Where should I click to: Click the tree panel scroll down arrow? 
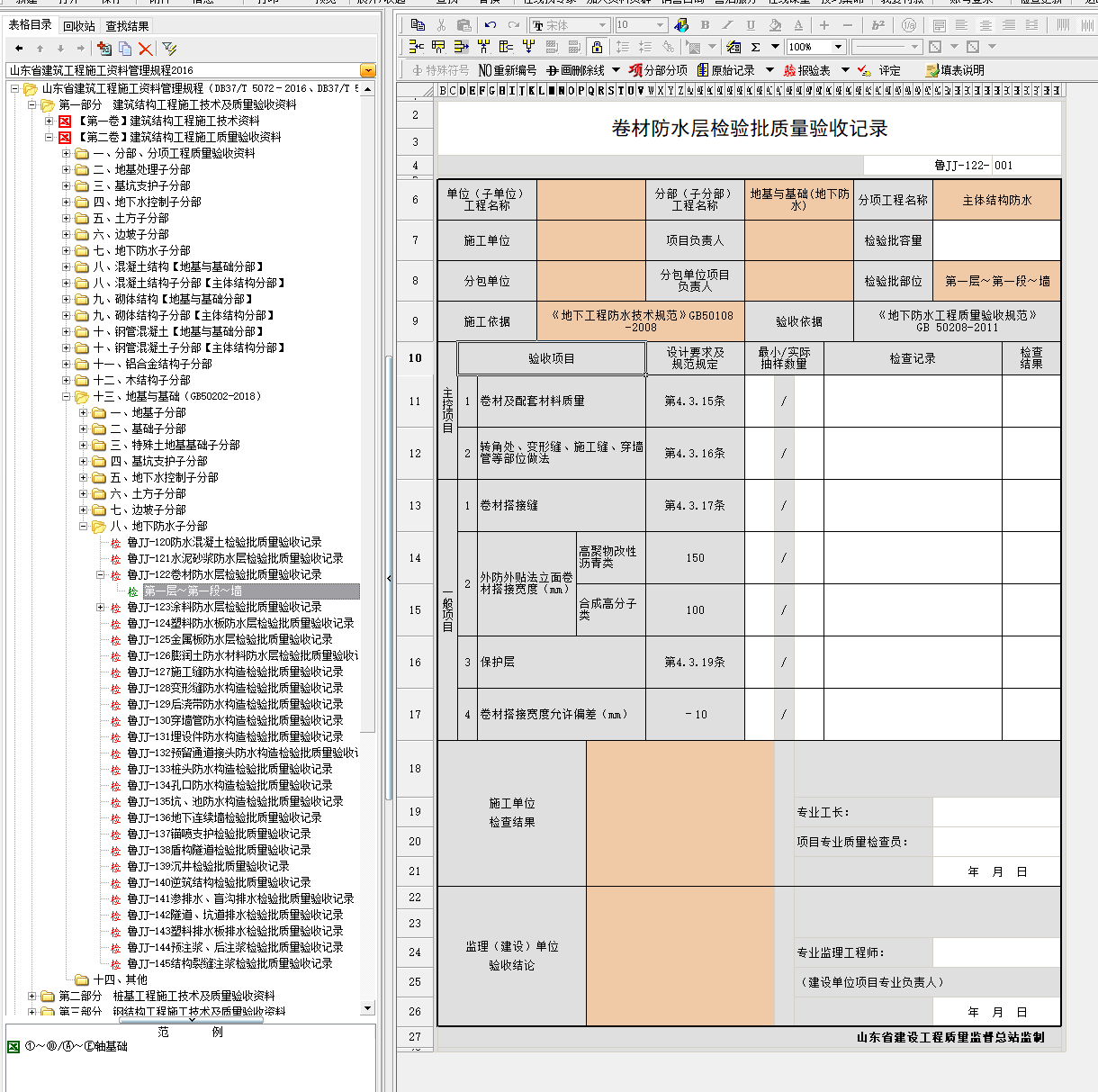367,1008
